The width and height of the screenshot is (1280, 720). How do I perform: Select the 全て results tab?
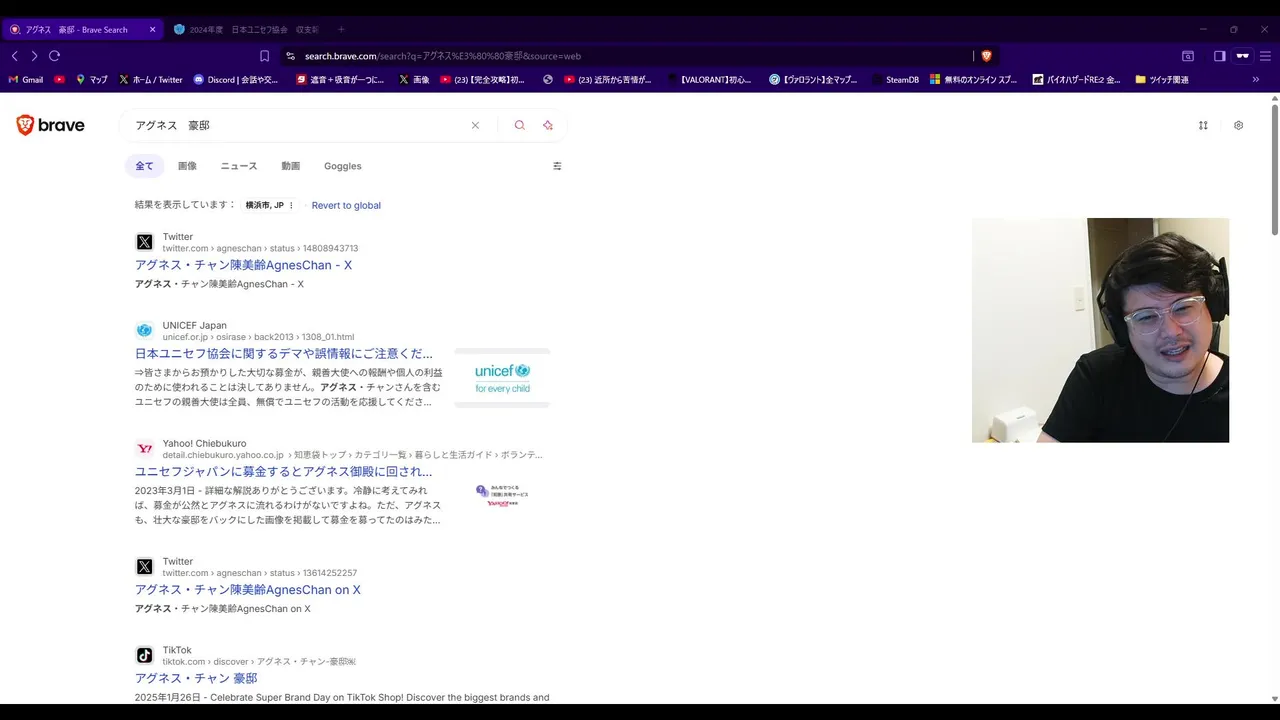point(144,166)
